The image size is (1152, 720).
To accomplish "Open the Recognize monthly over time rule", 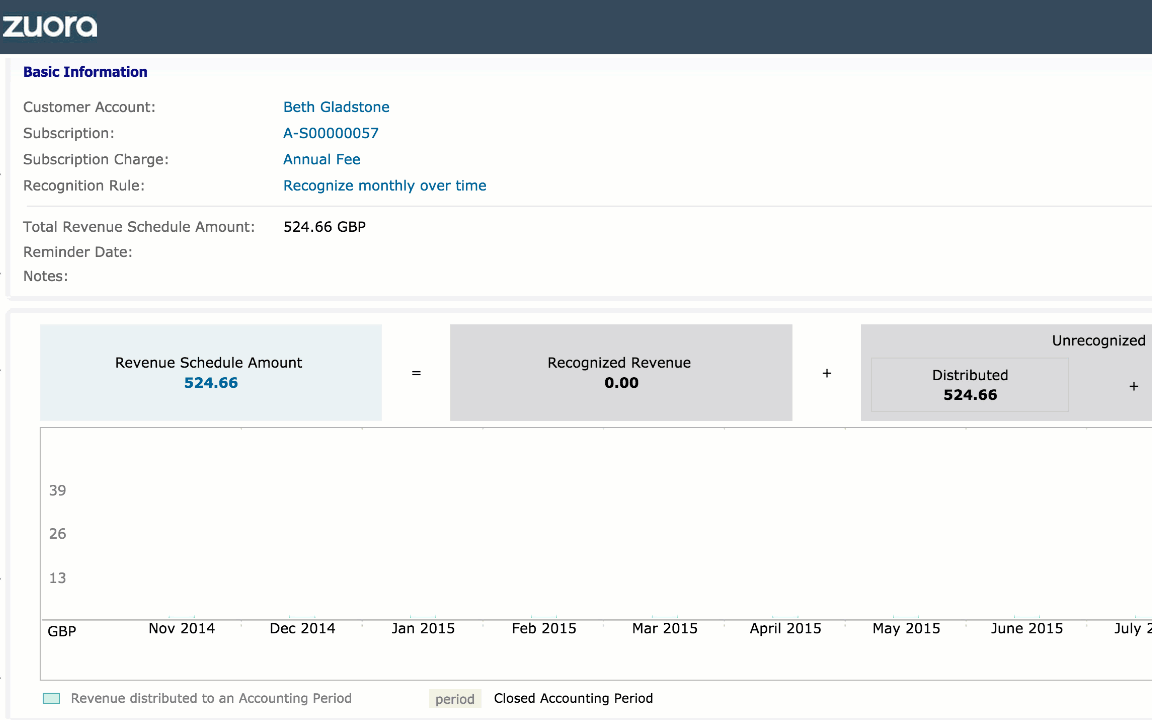I will click(x=384, y=185).
